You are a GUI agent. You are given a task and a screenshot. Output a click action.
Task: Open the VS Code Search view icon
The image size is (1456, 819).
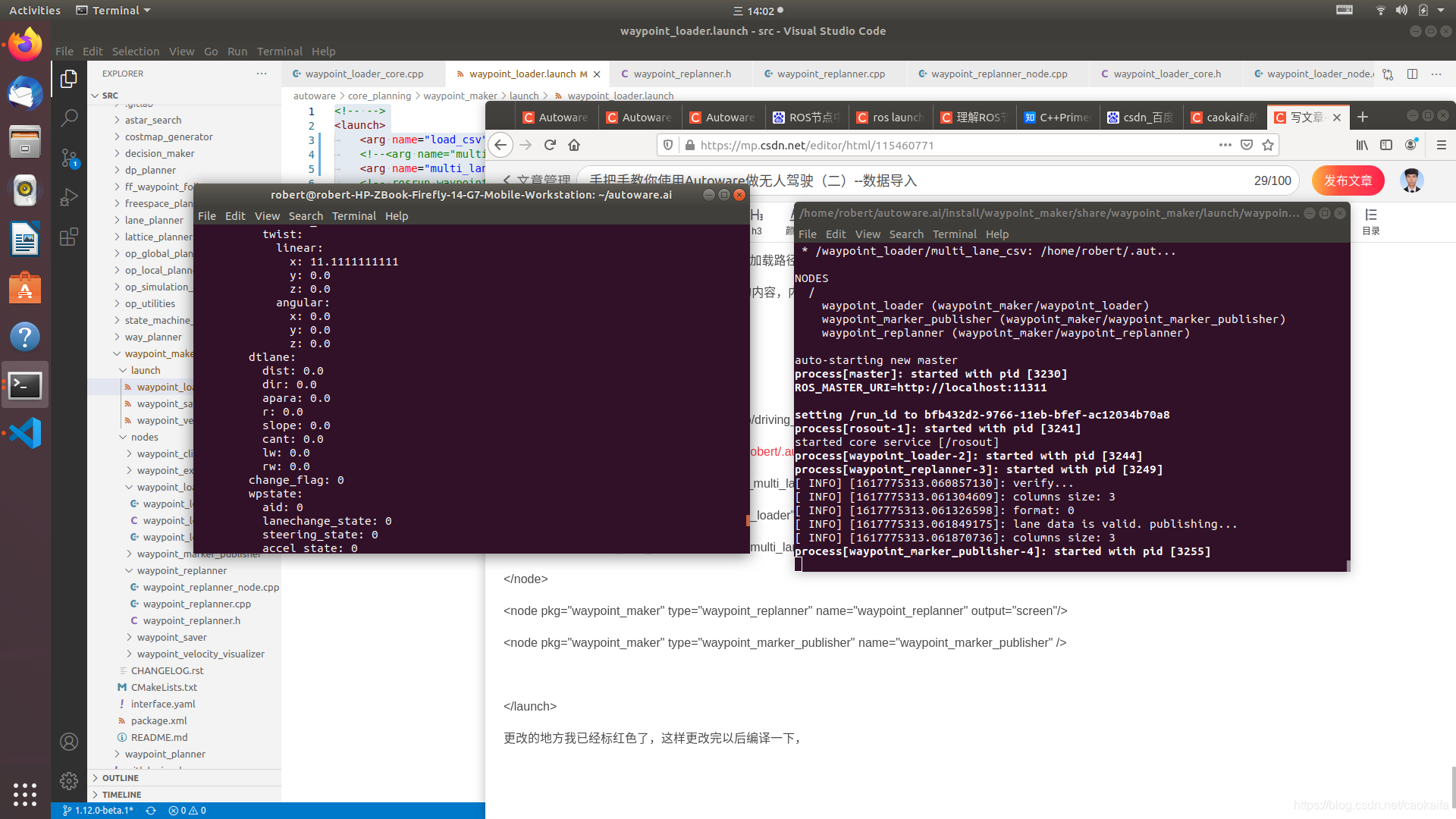pos(69,118)
